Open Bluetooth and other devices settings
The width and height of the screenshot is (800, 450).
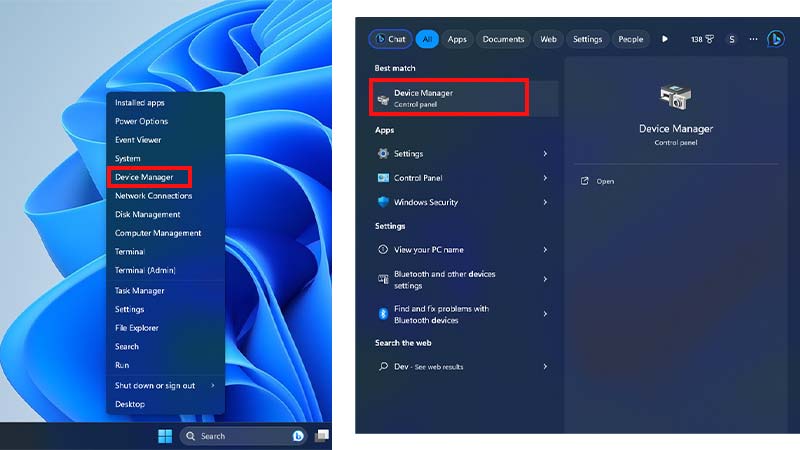pyautogui.click(x=463, y=280)
